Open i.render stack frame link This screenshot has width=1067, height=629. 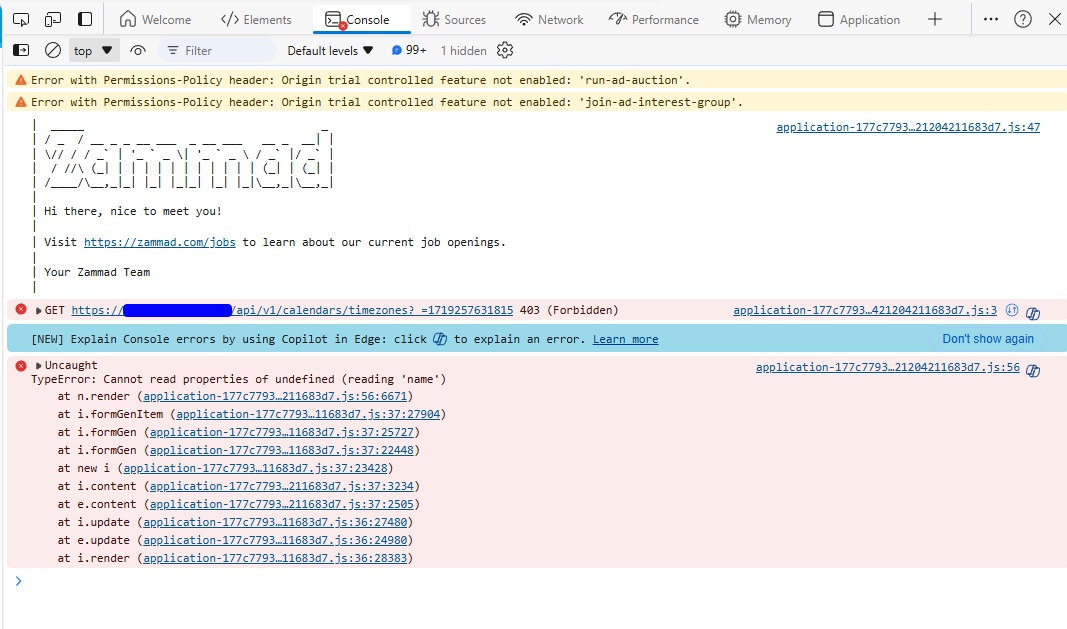(275, 558)
